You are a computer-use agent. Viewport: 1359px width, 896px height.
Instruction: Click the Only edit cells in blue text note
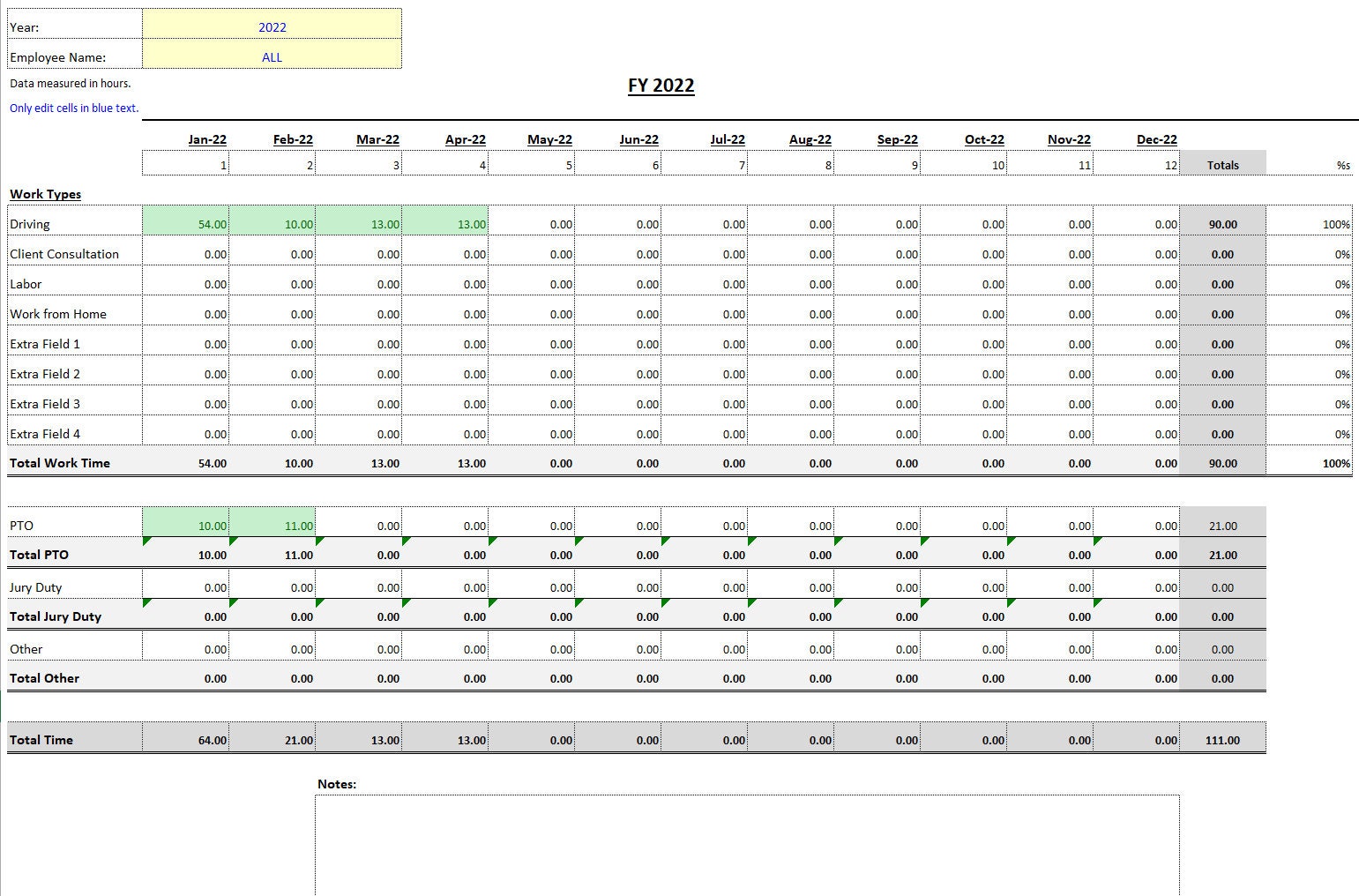point(73,108)
